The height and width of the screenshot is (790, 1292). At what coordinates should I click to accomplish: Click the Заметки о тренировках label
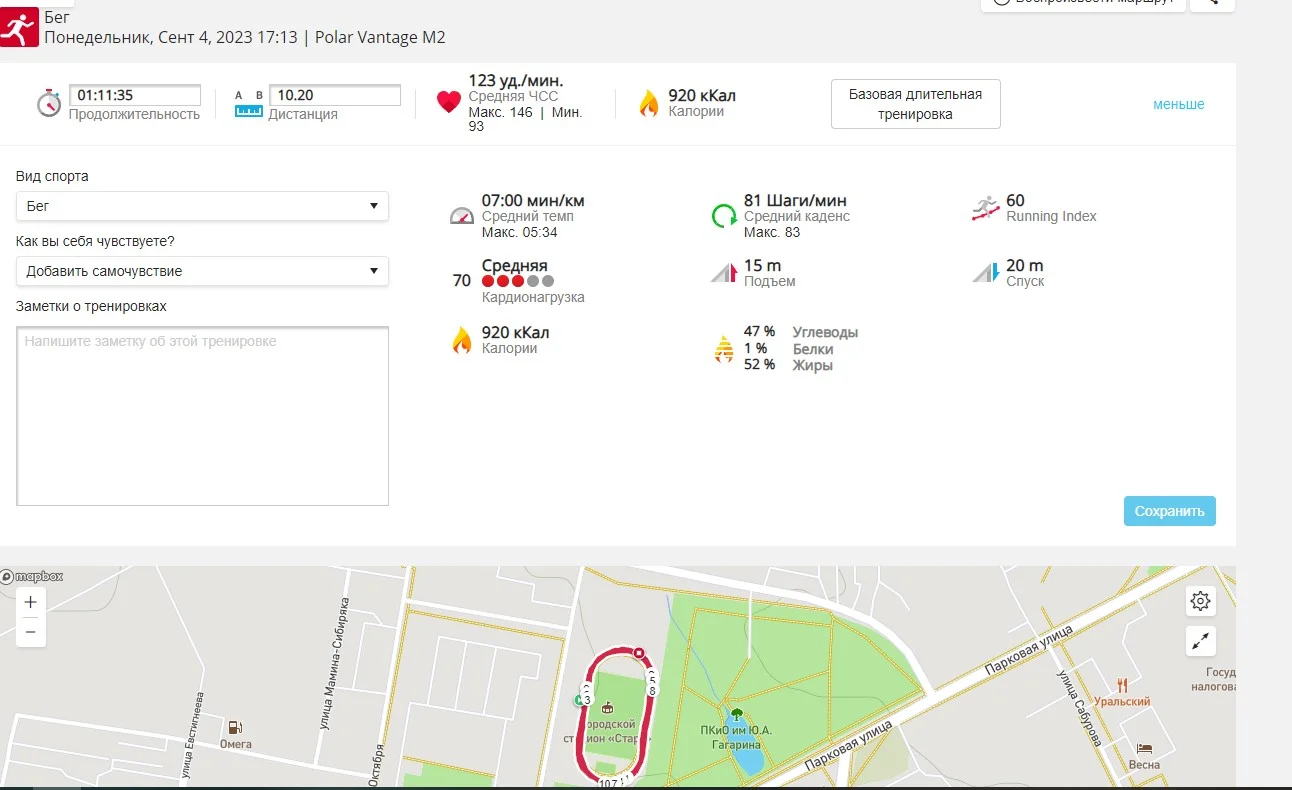(x=91, y=306)
